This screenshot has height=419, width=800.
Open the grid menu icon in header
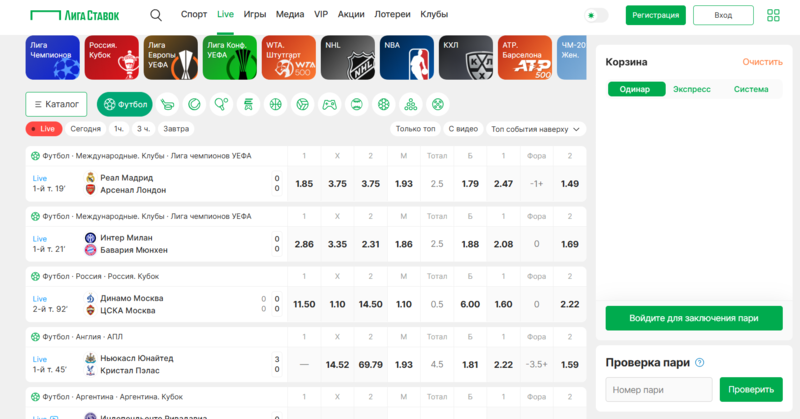coord(773,15)
